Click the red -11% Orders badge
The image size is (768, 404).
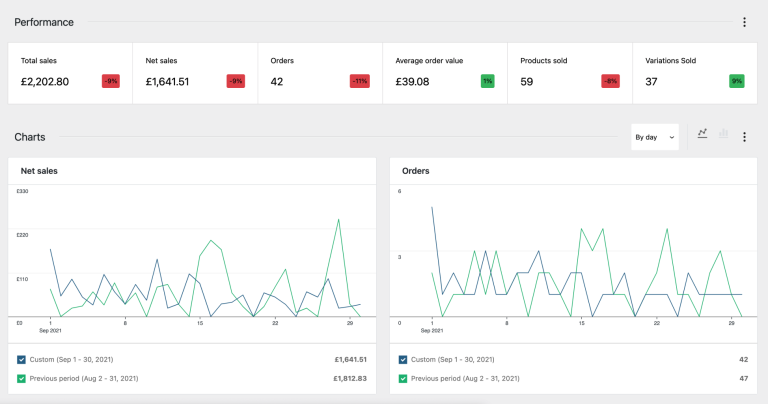click(359, 81)
